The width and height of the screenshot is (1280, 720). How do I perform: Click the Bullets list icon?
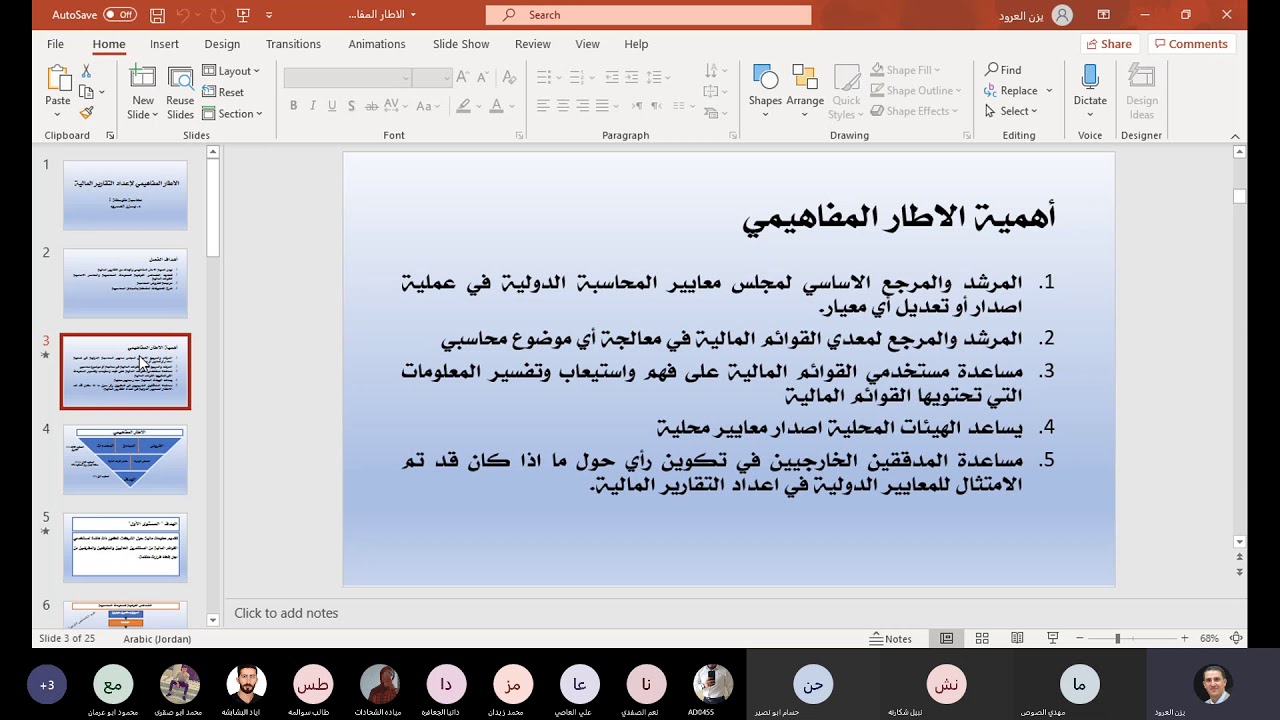click(x=543, y=77)
